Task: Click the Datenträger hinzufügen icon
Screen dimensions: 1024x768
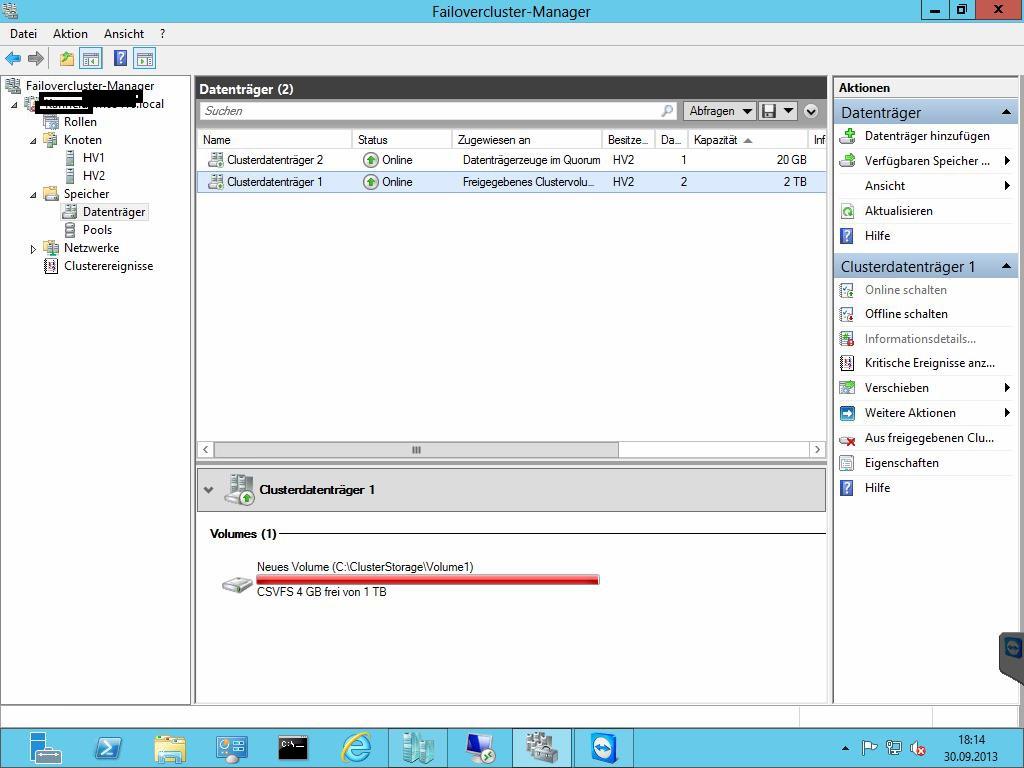Action: [x=847, y=136]
